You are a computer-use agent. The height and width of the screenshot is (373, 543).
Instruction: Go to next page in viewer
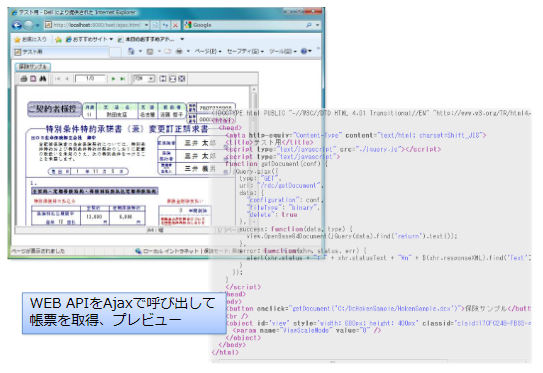(x=113, y=79)
